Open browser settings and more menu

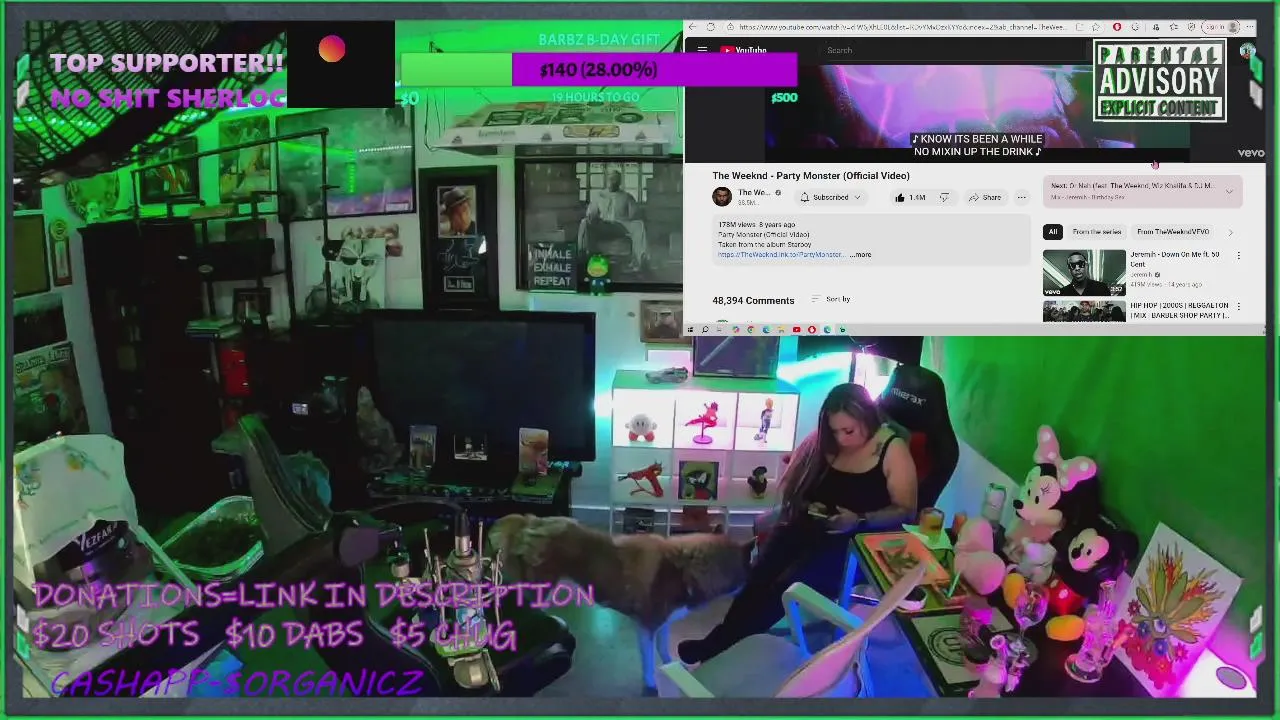1251,27
